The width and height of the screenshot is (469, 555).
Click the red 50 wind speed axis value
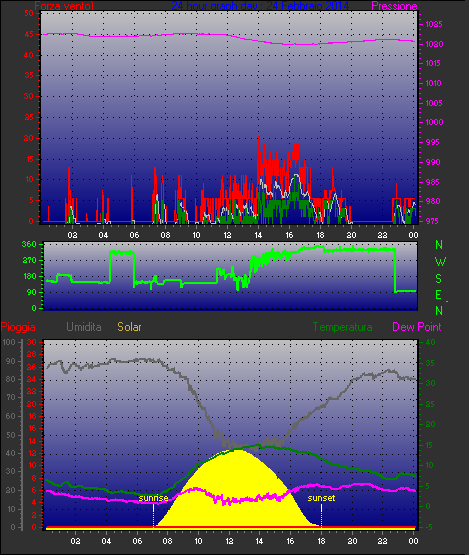pos(29,13)
